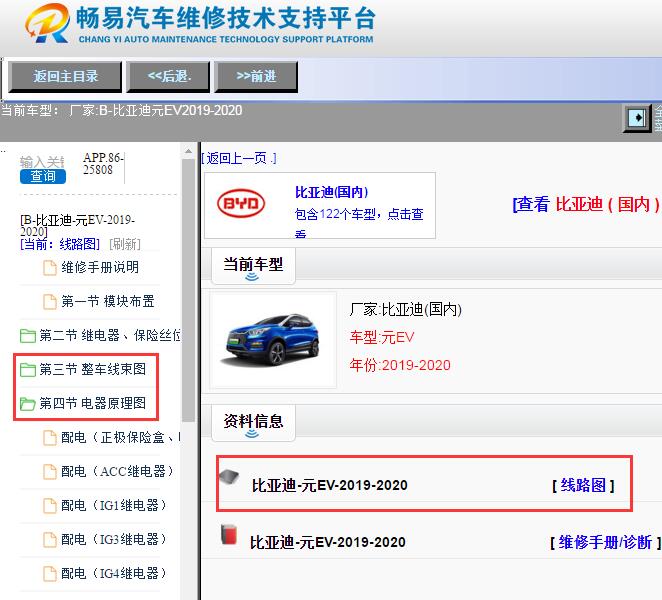Expand the 第二节 继电器、保险丝 folder icon
This screenshot has height=600, width=662.
(x=28, y=336)
